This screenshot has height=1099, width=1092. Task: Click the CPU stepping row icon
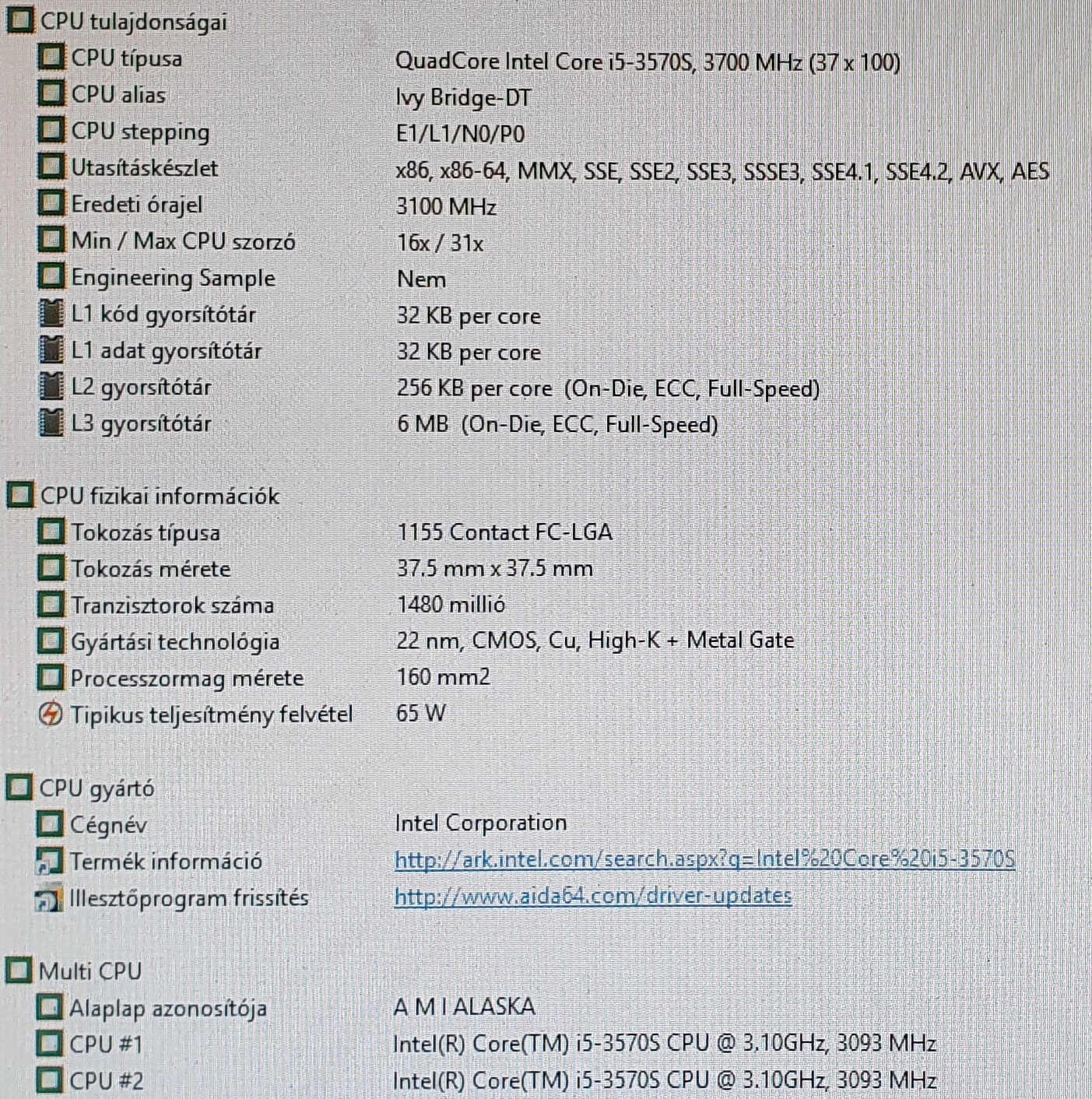(x=51, y=130)
